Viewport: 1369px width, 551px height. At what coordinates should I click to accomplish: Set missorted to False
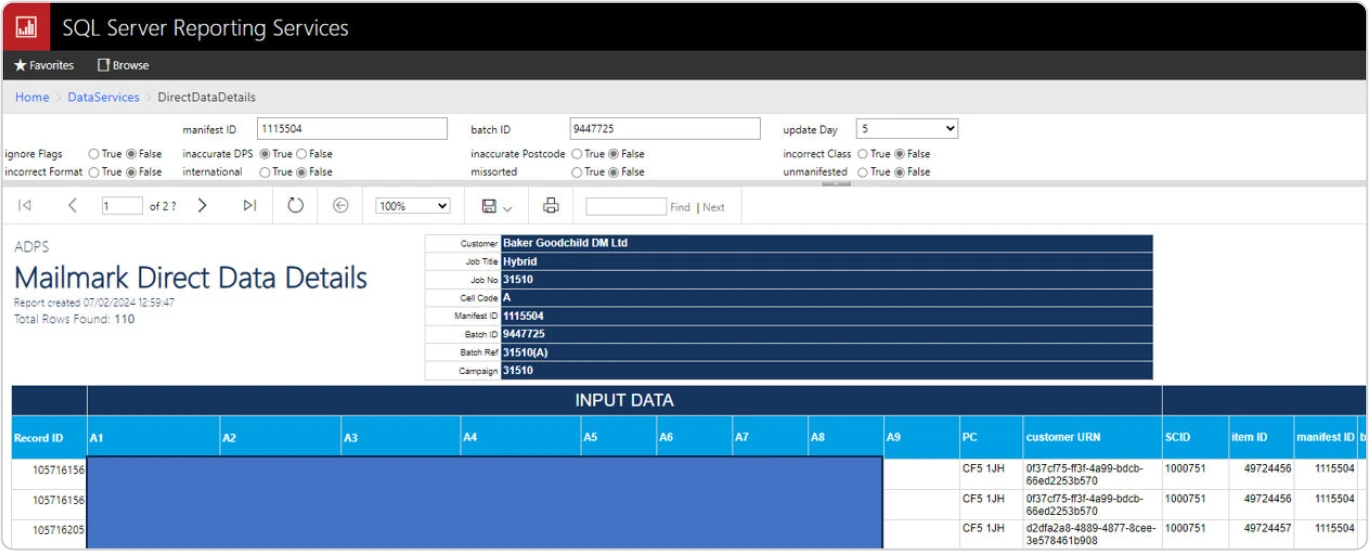click(x=614, y=172)
